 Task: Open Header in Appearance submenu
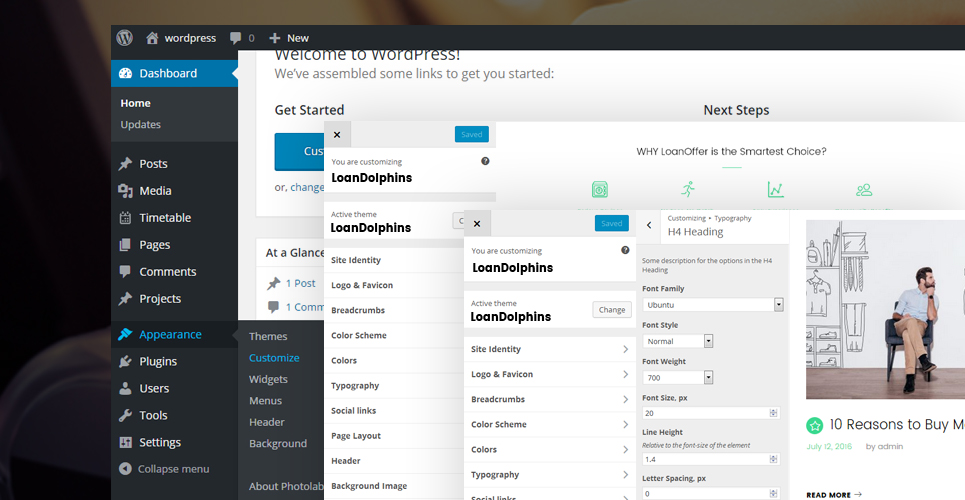coord(267,422)
